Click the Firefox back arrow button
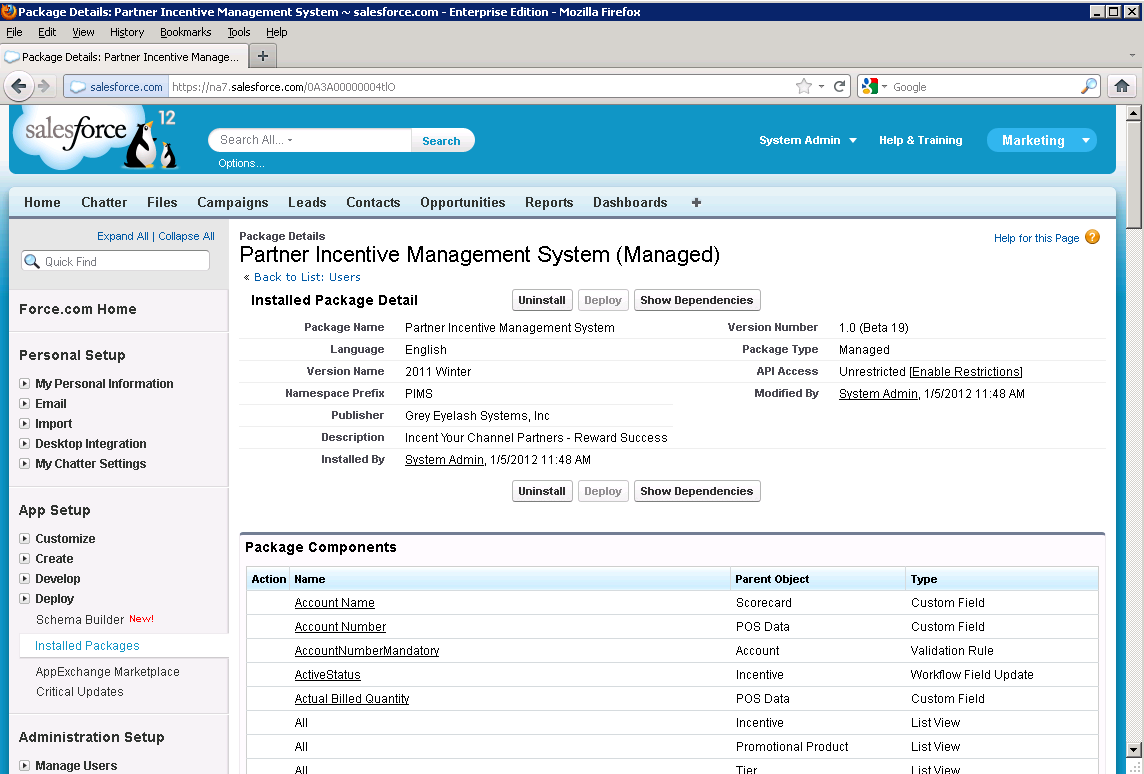Image resolution: width=1144 pixels, height=774 pixels. [19, 87]
